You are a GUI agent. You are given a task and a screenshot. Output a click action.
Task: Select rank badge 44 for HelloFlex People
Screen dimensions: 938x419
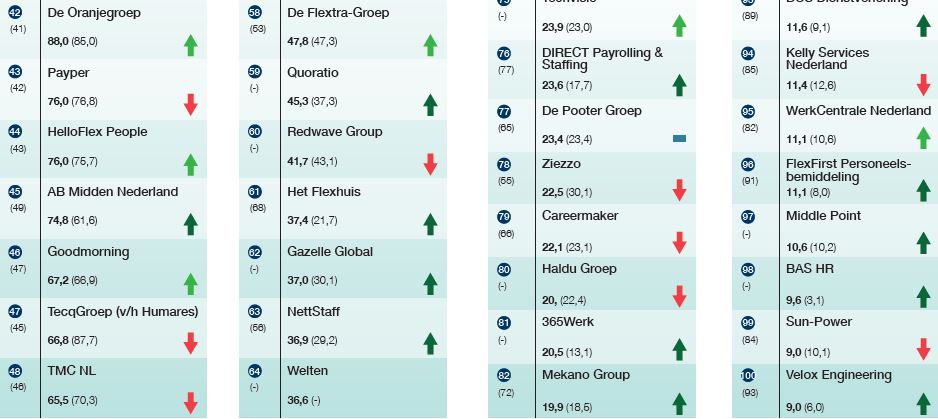coord(15,132)
